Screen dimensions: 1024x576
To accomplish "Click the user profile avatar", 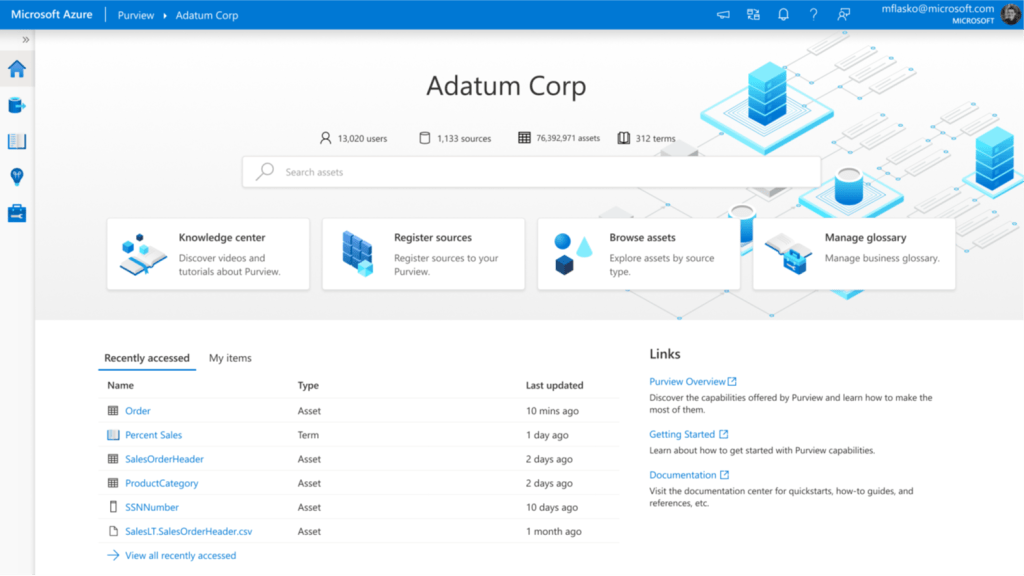I will point(1011,14).
